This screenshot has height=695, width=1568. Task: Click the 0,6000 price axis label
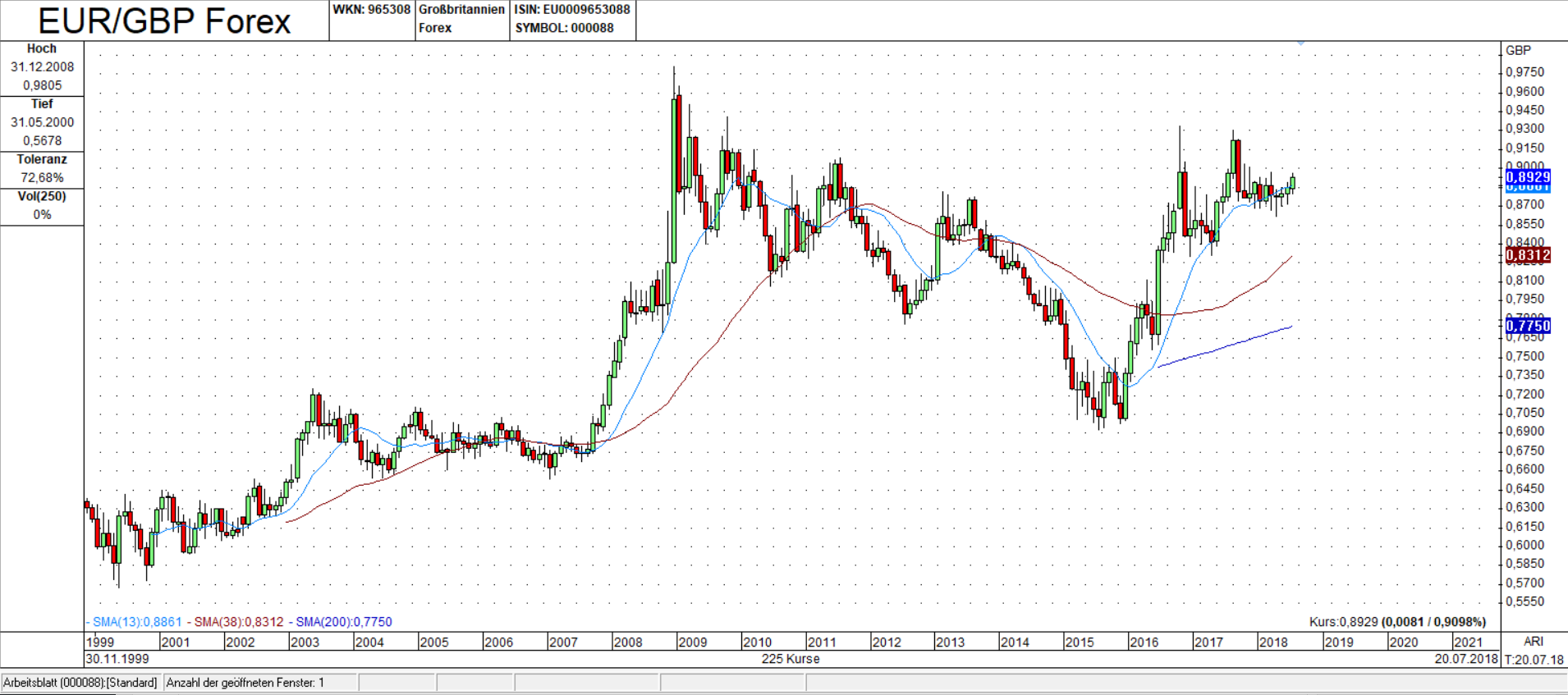(x=1524, y=546)
